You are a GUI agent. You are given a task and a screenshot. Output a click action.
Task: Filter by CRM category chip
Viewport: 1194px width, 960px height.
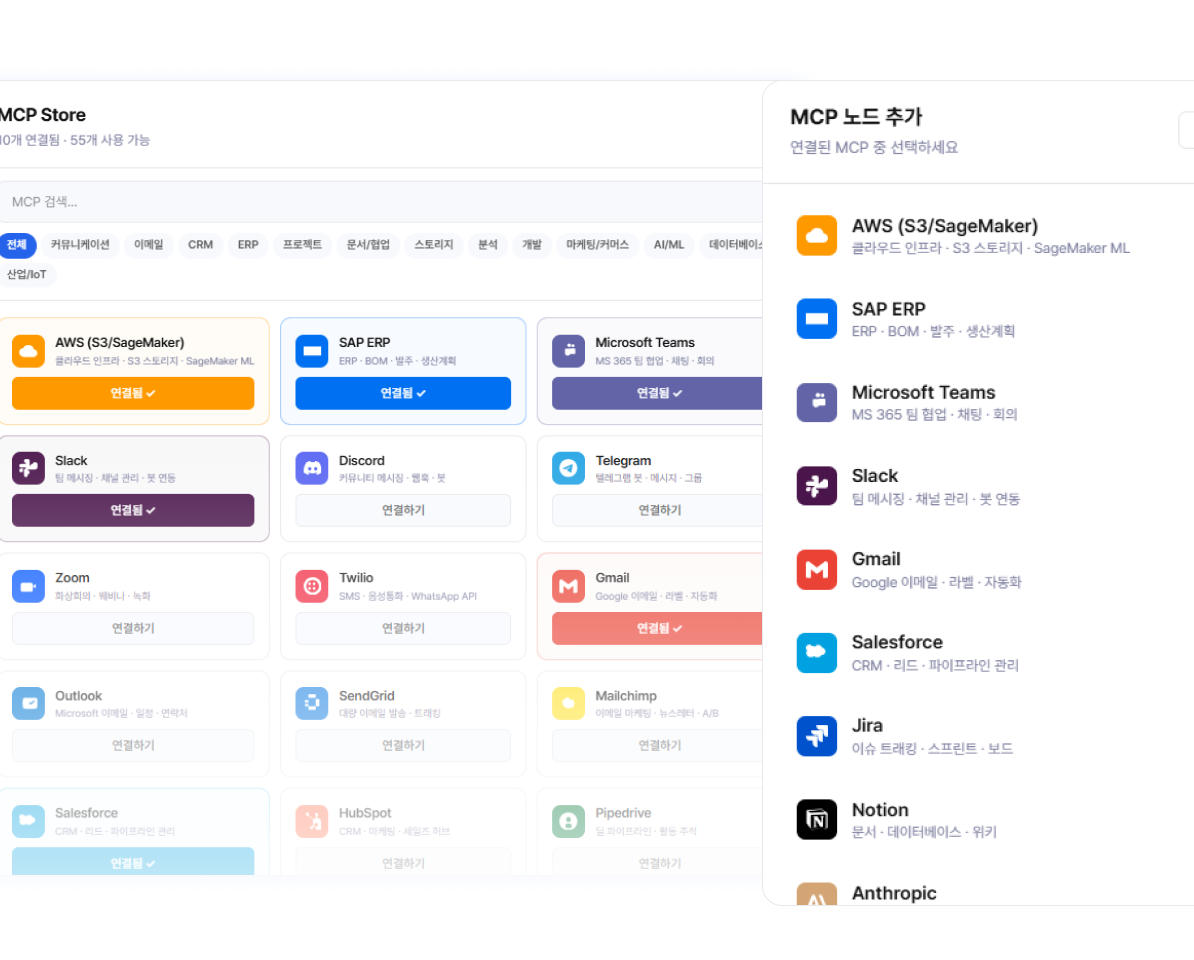(200, 244)
